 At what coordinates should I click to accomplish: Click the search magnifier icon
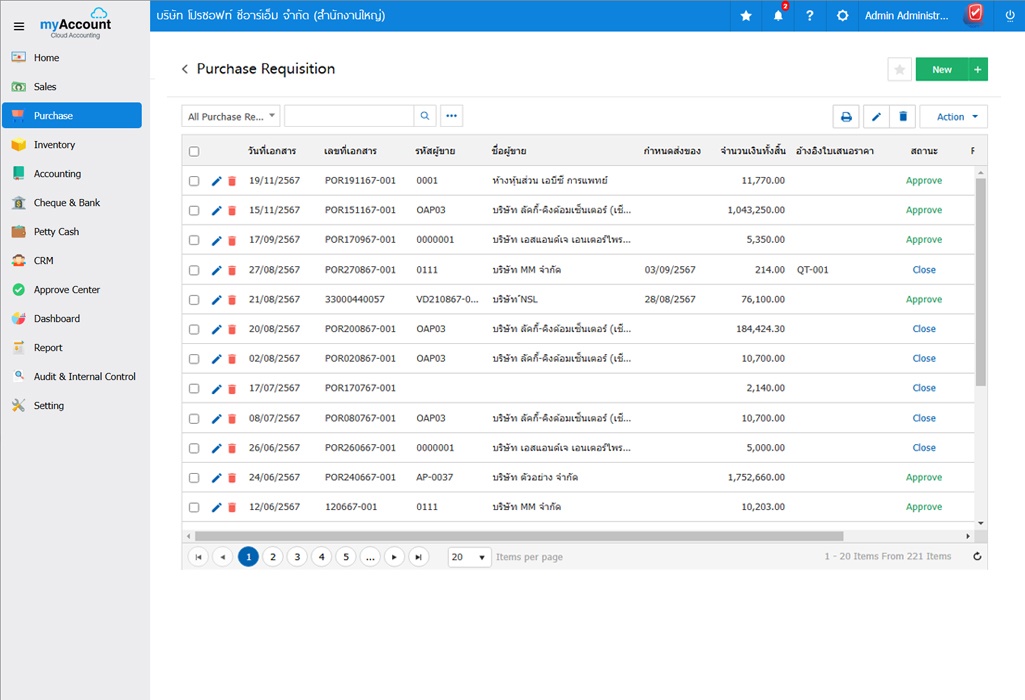pyautogui.click(x=425, y=116)
